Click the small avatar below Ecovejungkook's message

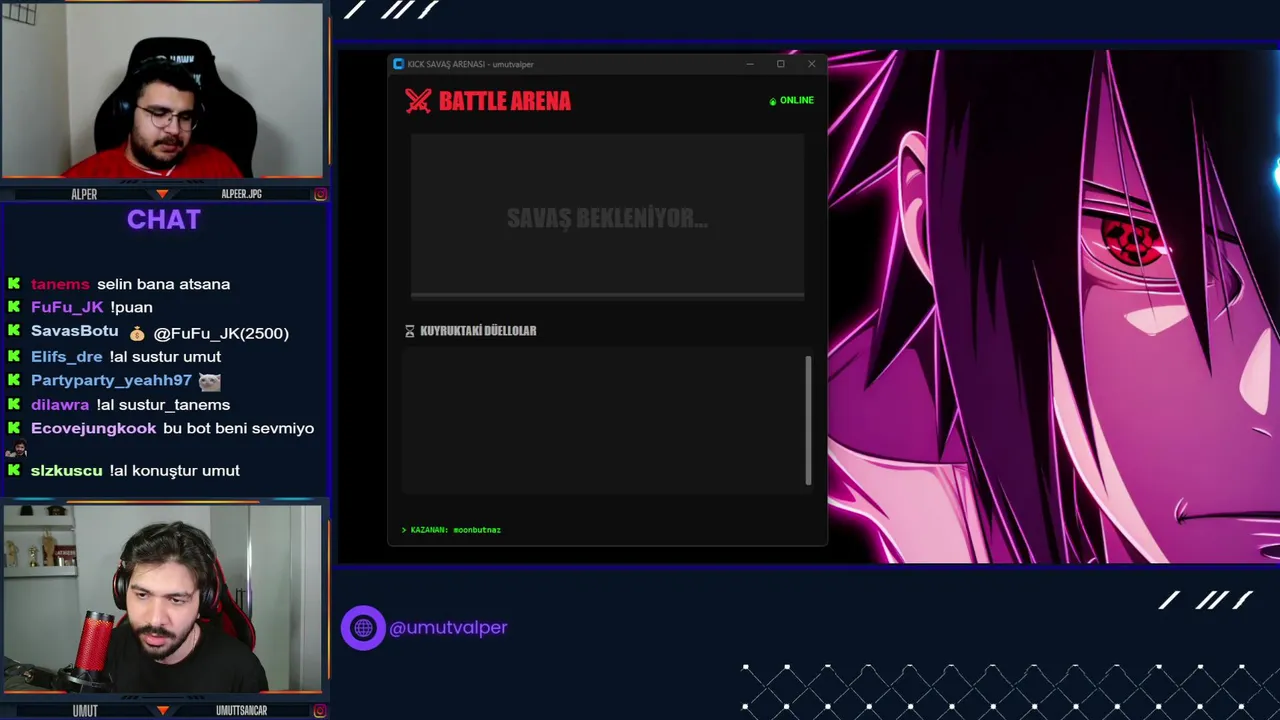tap(16, 449)
